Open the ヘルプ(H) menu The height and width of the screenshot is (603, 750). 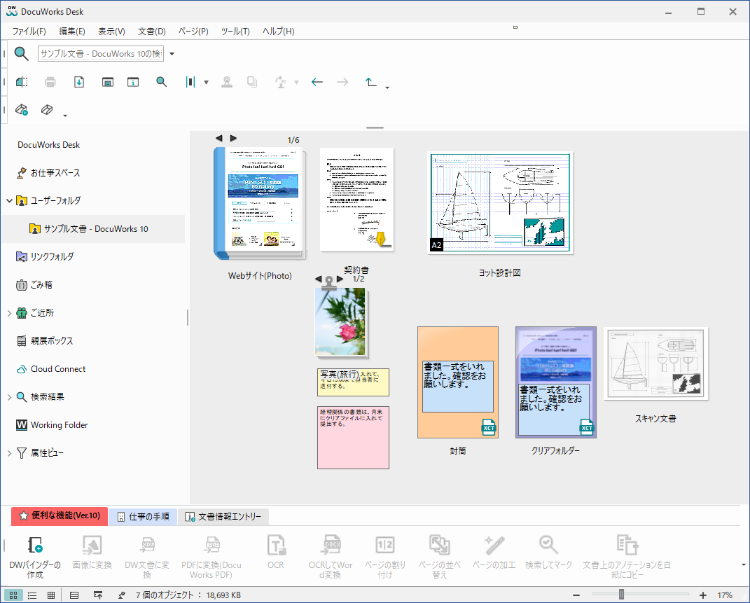[x=278, y=31]
